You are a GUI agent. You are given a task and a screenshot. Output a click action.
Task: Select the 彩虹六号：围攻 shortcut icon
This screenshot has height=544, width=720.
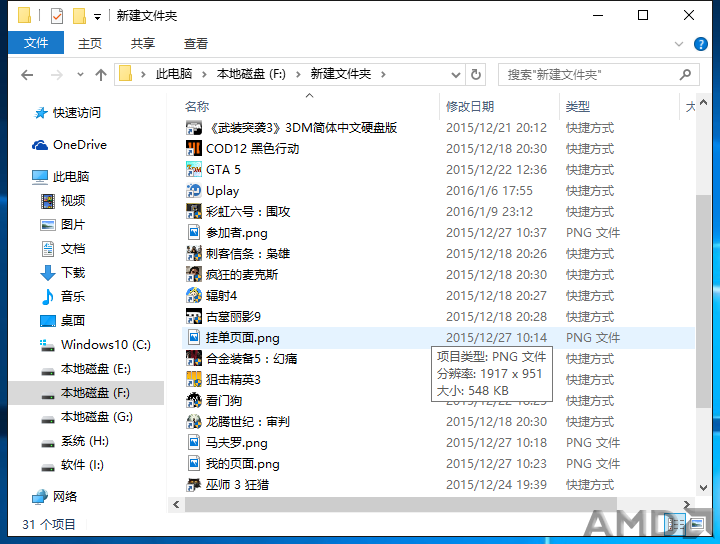click(x=194, y=212)
